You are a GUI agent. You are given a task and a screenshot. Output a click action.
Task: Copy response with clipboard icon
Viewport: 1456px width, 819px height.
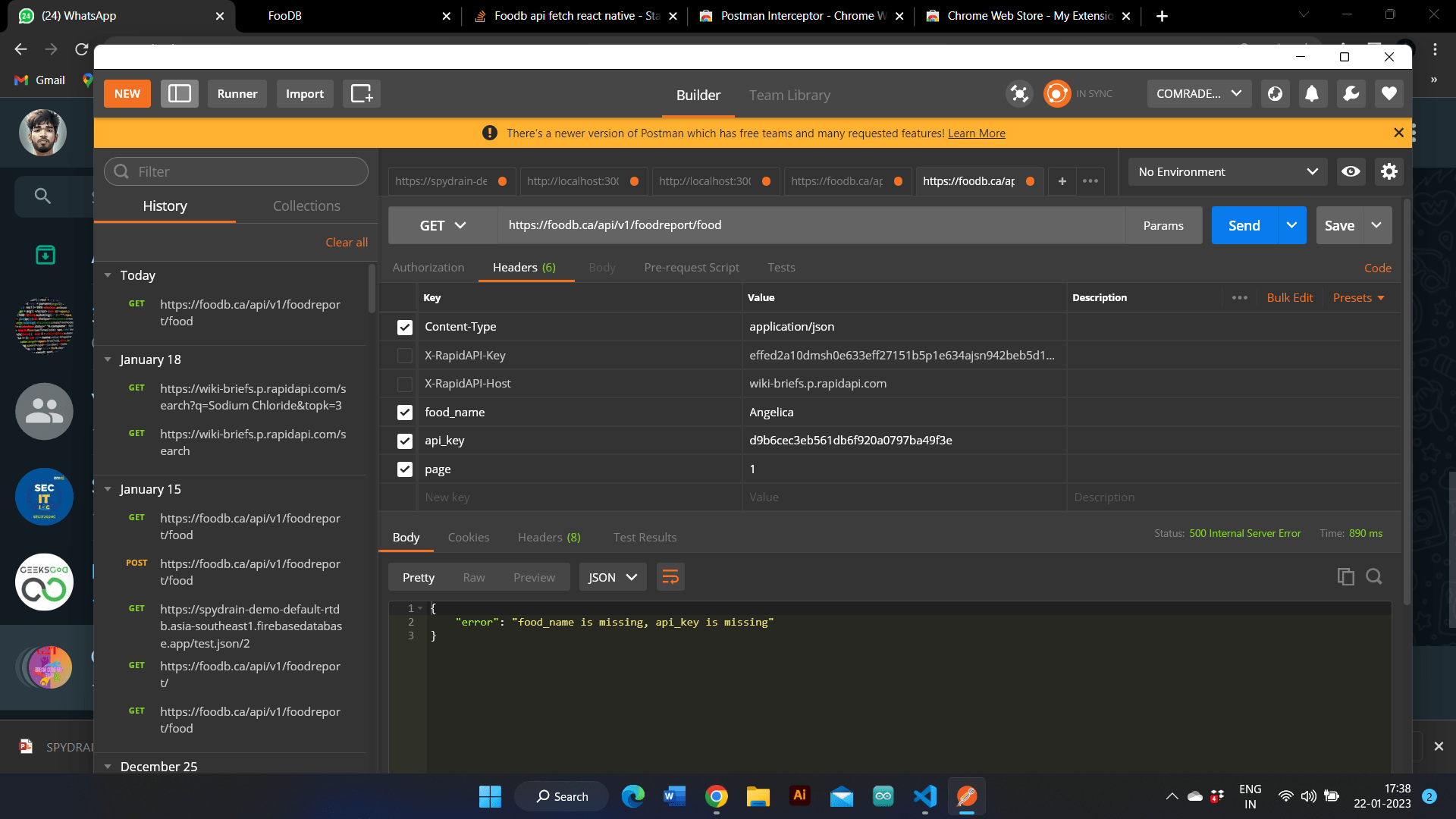tap(1345, 577)
